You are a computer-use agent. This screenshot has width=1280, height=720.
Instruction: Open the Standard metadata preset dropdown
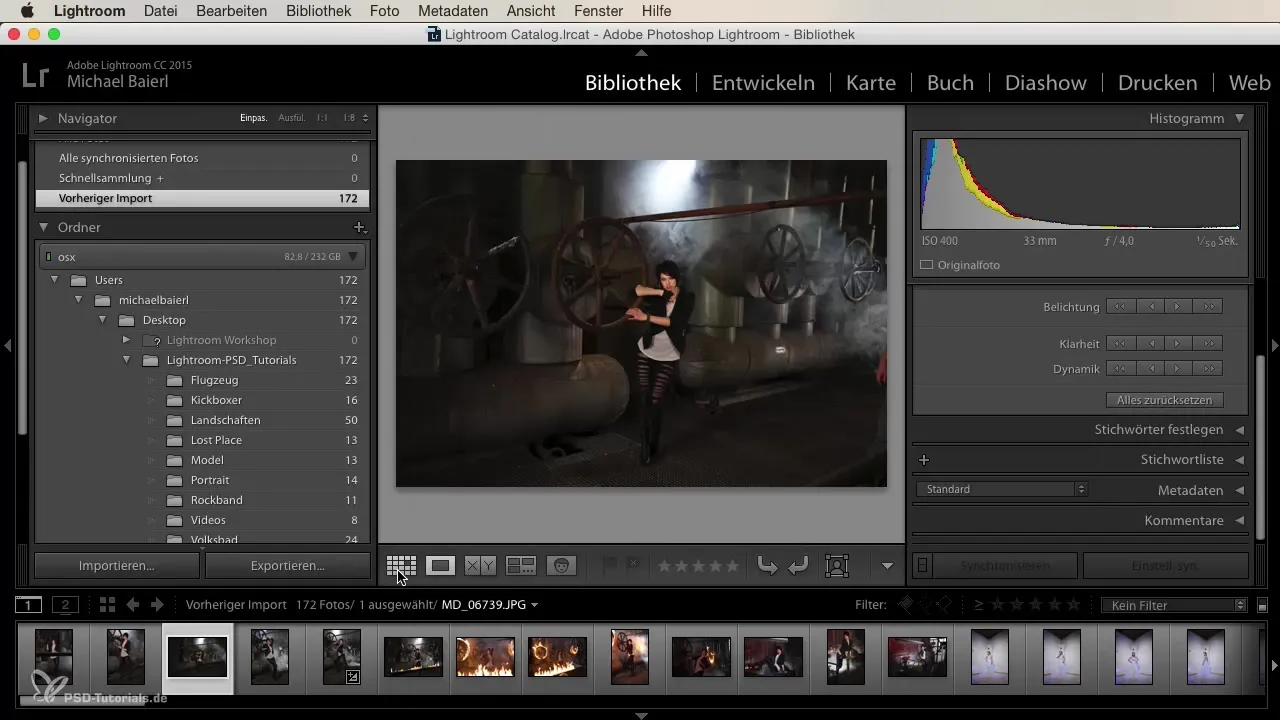tap(1002, 489)
